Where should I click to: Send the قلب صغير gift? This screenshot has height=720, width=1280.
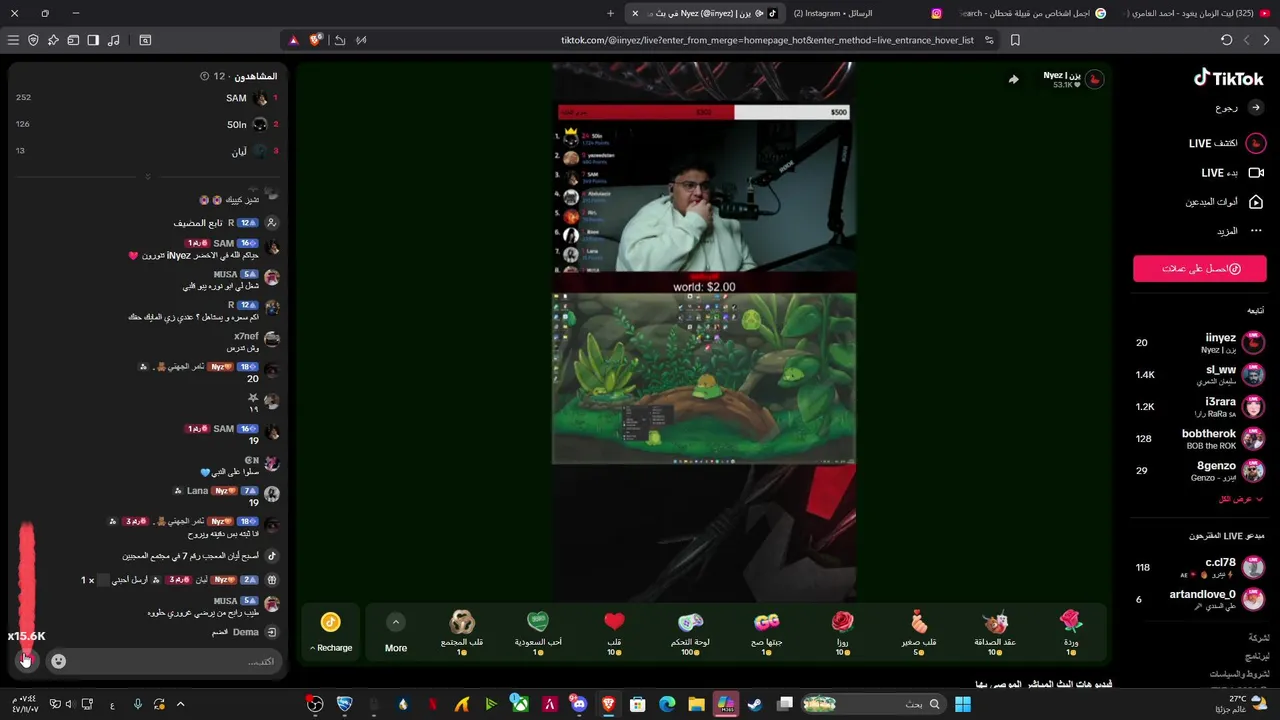tap(918, 632)
